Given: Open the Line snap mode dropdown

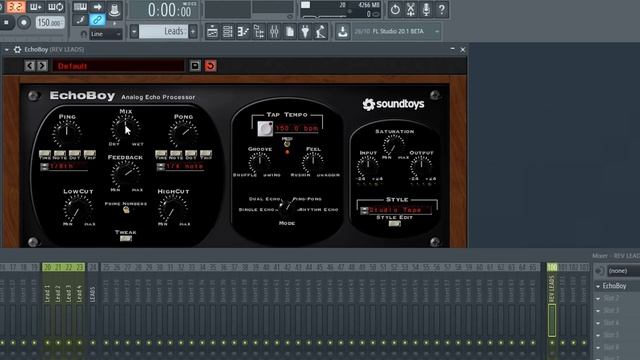Looking at the screenshot, I should [x=105, y=34].
